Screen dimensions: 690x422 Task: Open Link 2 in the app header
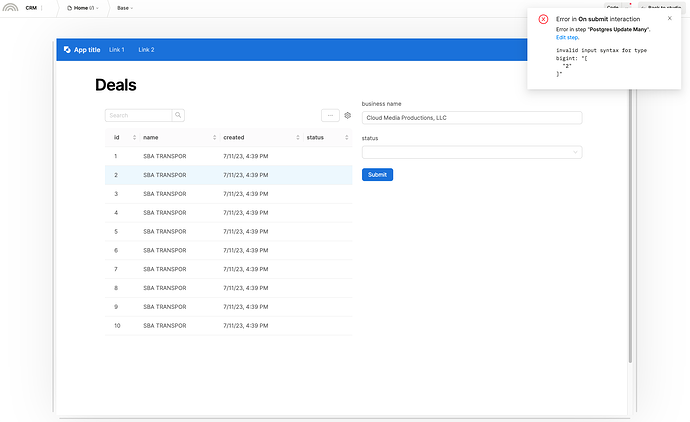point(146,50)
